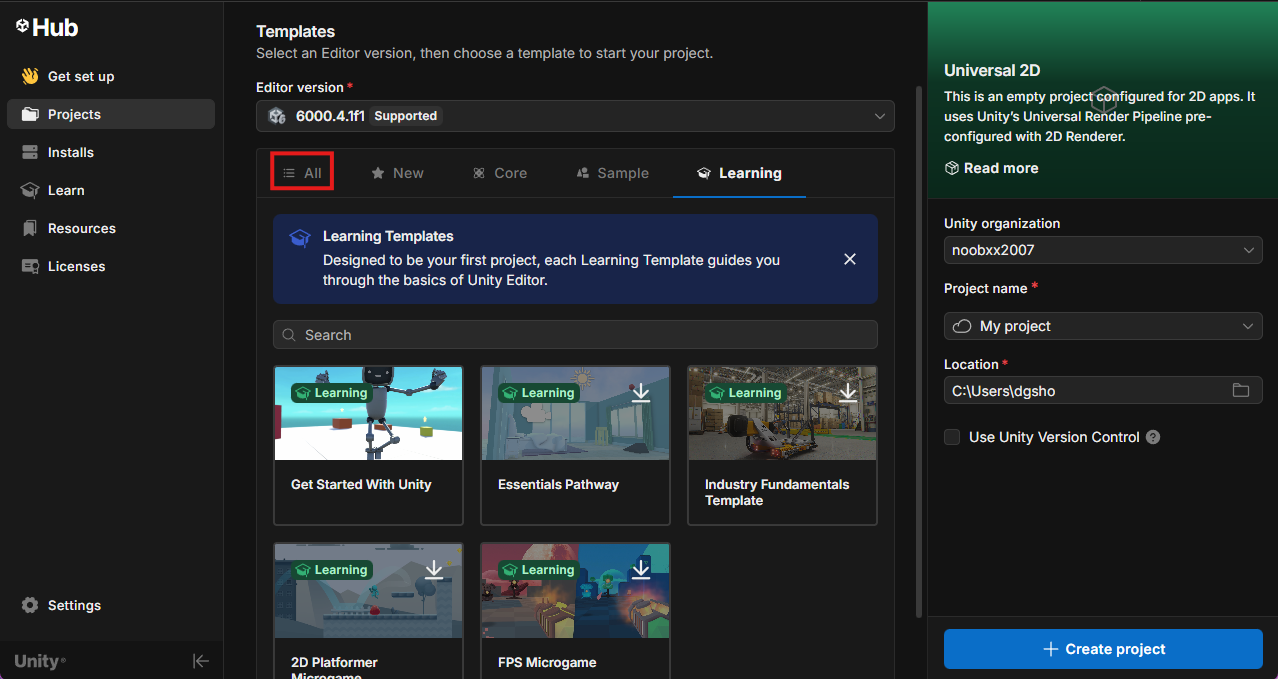Click the help icon beside Unity Version Control

click(x=1153, y=437)
